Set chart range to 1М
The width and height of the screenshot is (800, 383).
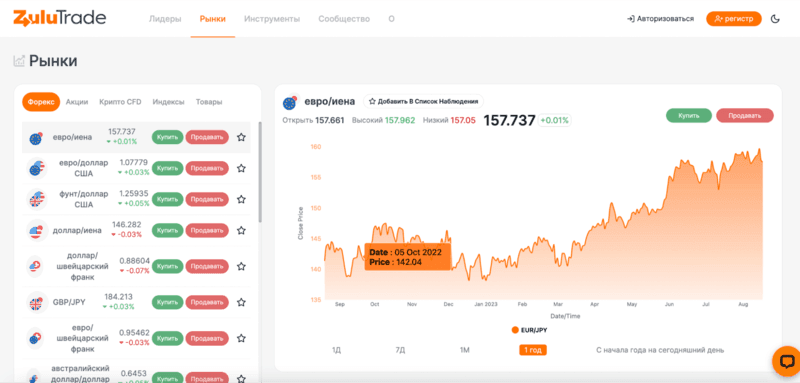click(x=464, y=350)
